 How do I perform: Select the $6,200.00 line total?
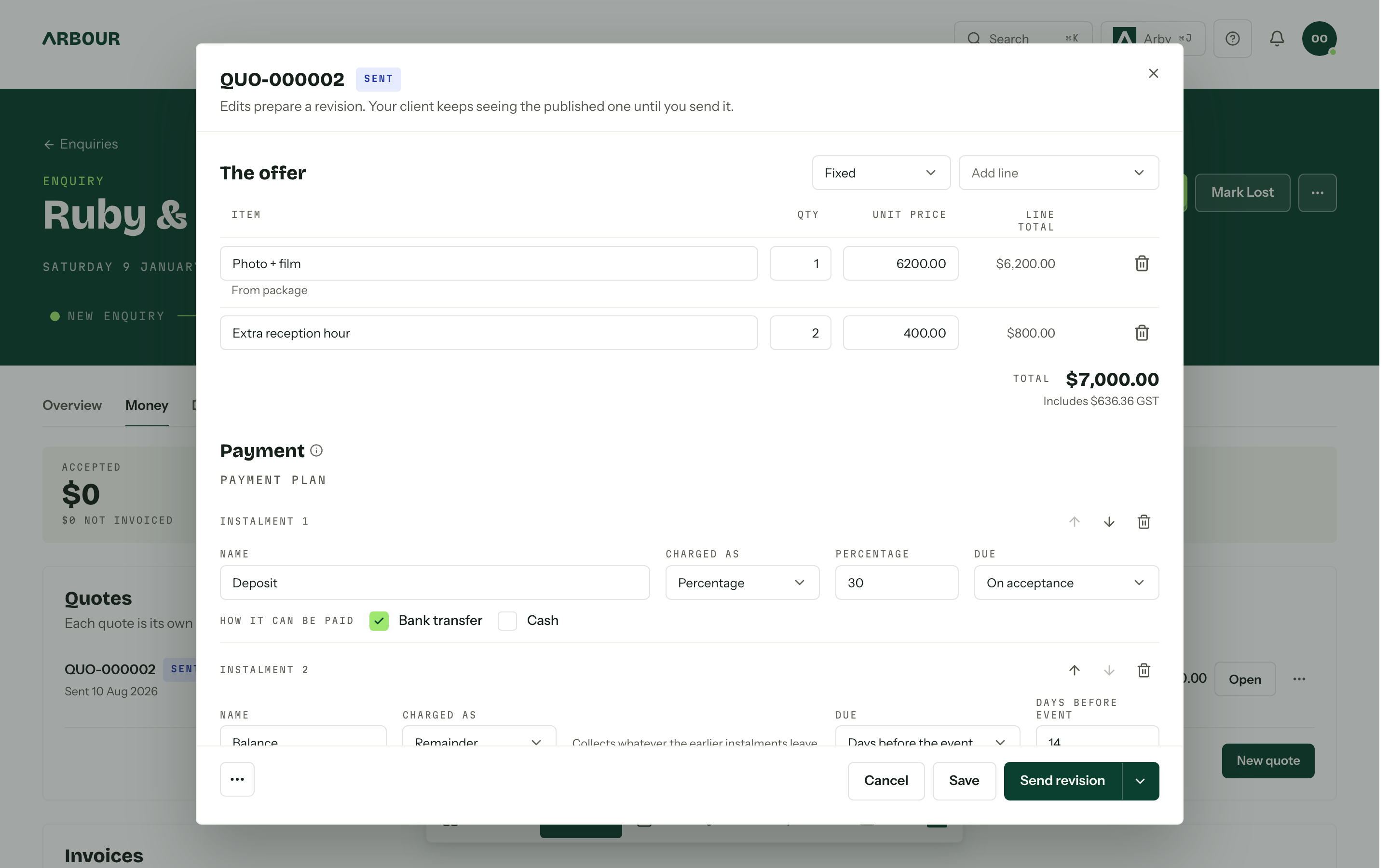1025,263
